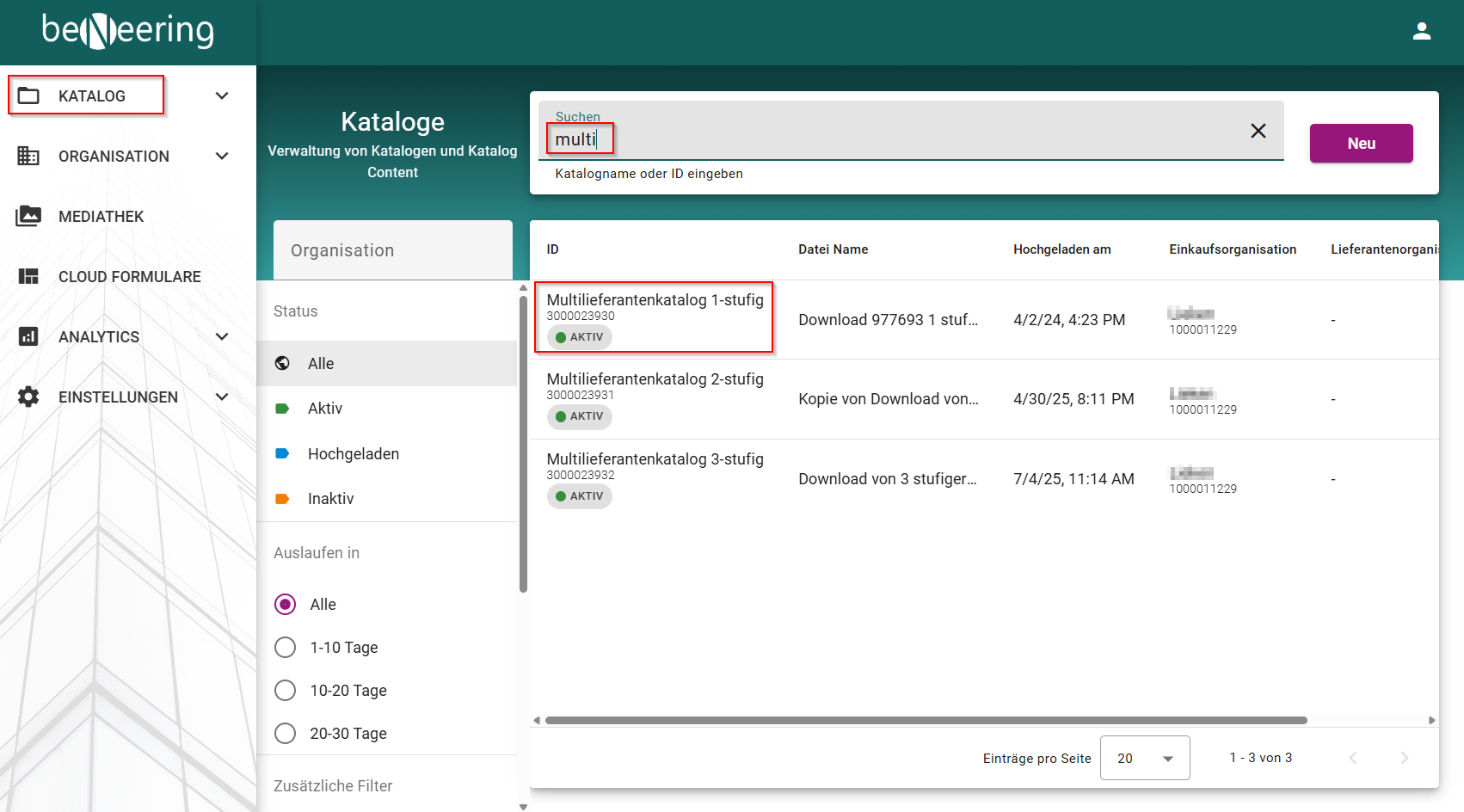Clear the search field with X icon
1464x812 pixels.
(1258, 131)
